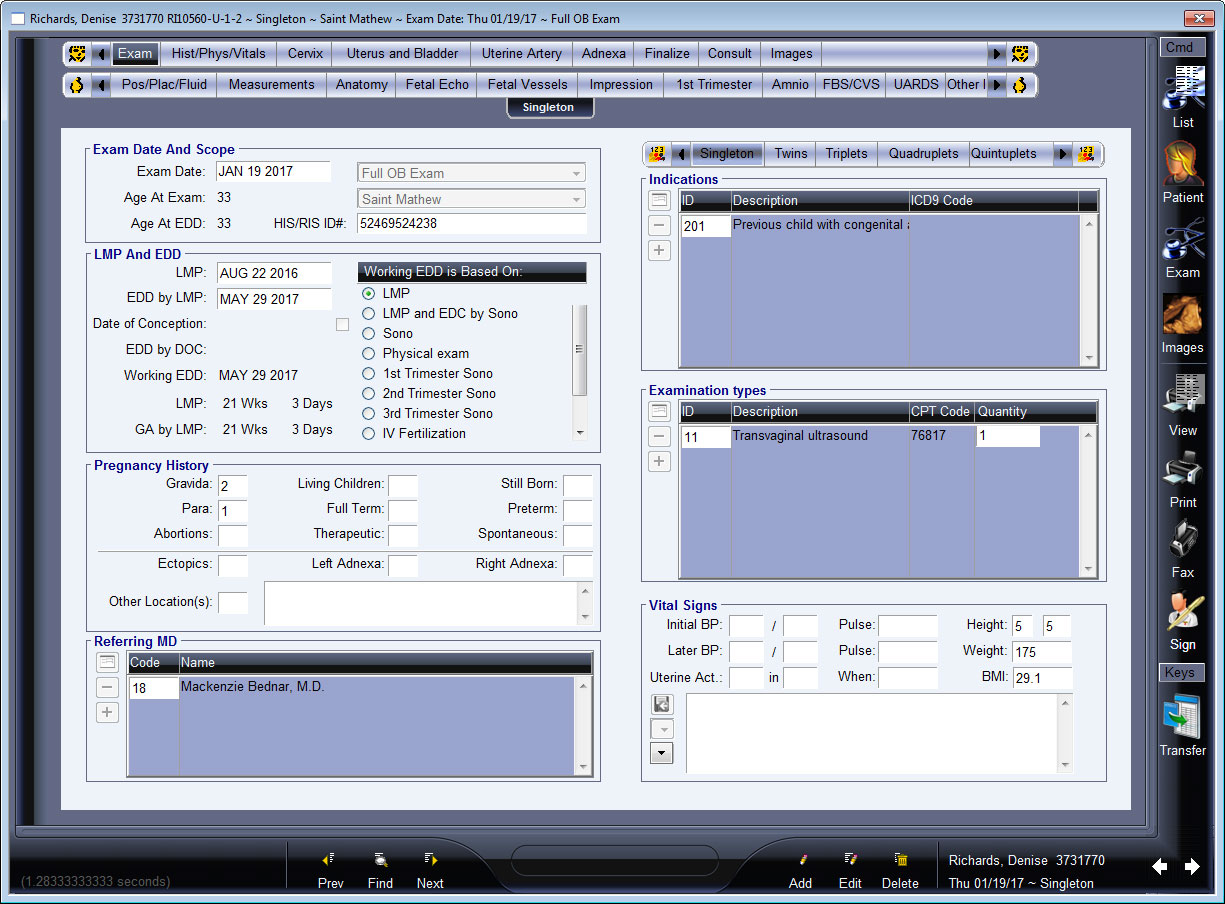Open Indications list picker icon

point(659,200)
